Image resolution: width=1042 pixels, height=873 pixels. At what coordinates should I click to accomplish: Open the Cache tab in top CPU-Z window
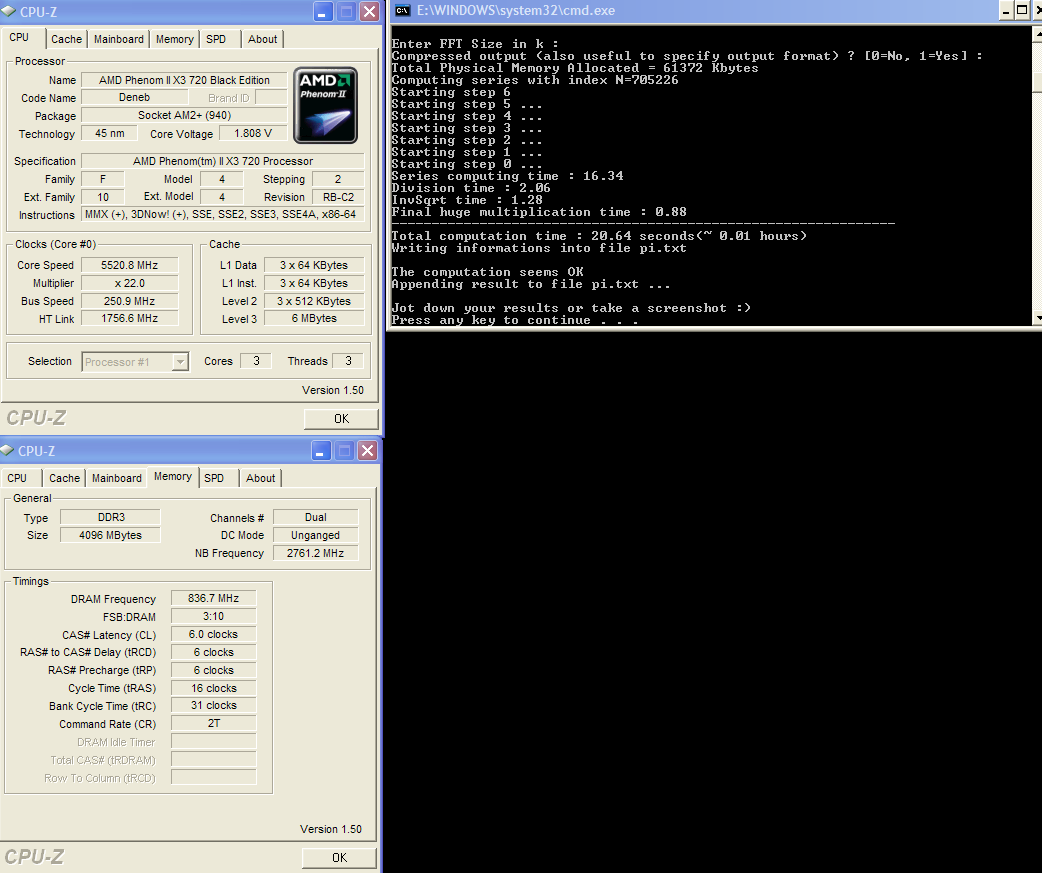66,39
